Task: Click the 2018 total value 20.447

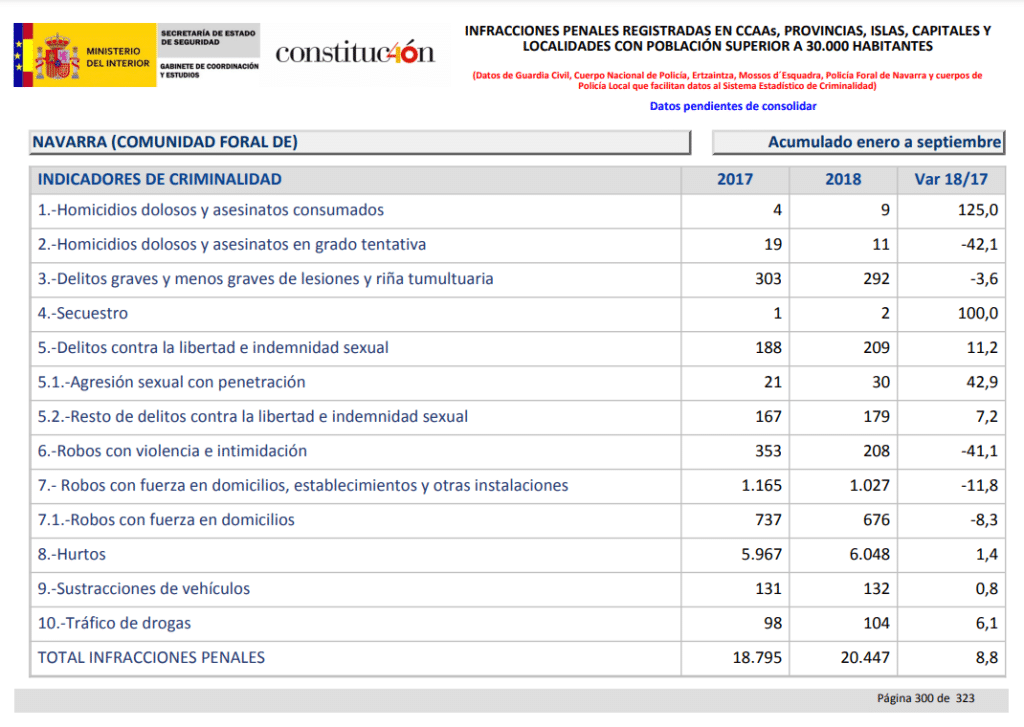Action: tap(862, 657)
